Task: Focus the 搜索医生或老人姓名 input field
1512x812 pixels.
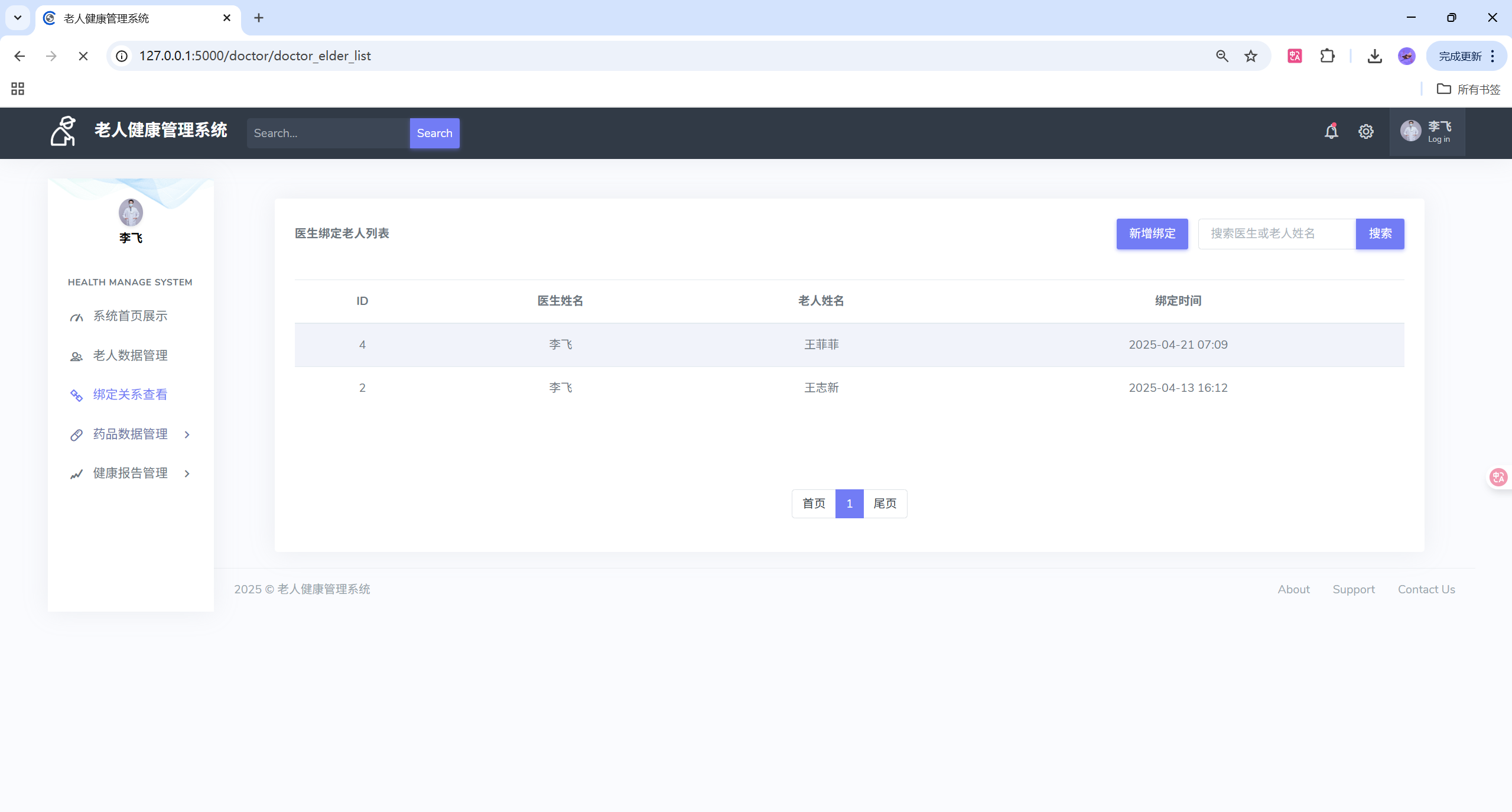Action: [1276, 233]
